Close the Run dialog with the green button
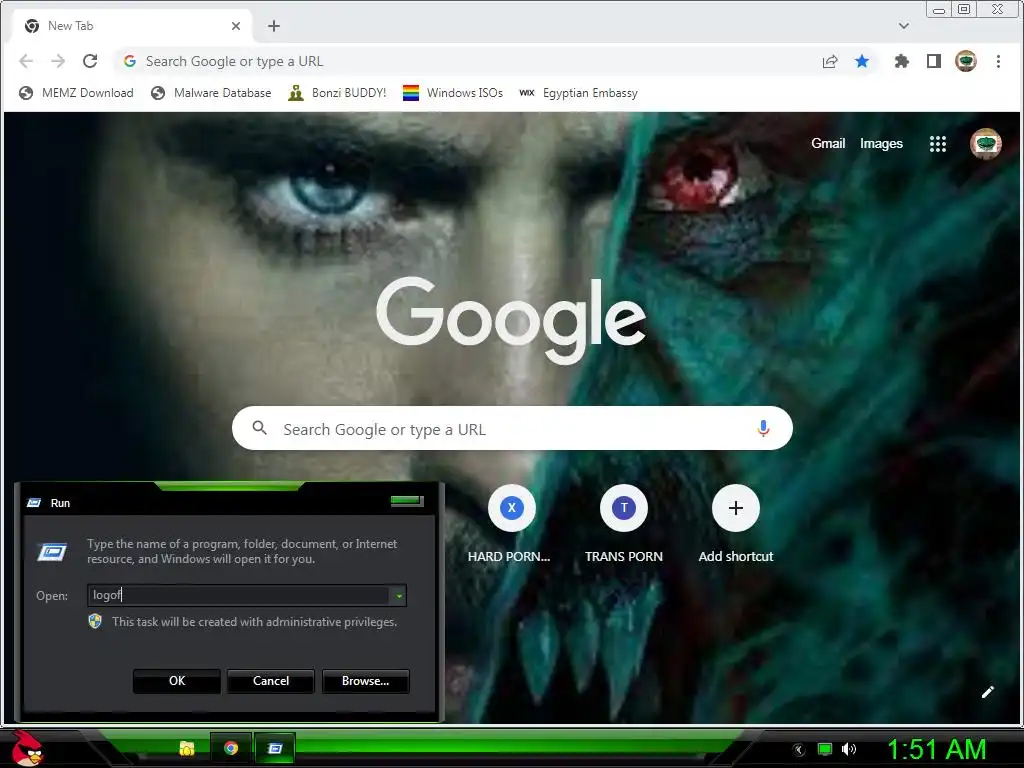Viewport: 1024px width, 768px height. [407, 501]
